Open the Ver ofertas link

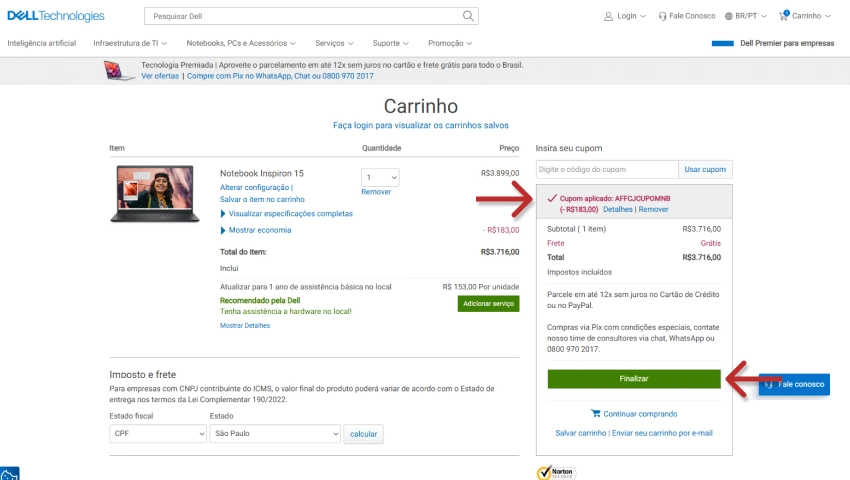tap(160, 76)
